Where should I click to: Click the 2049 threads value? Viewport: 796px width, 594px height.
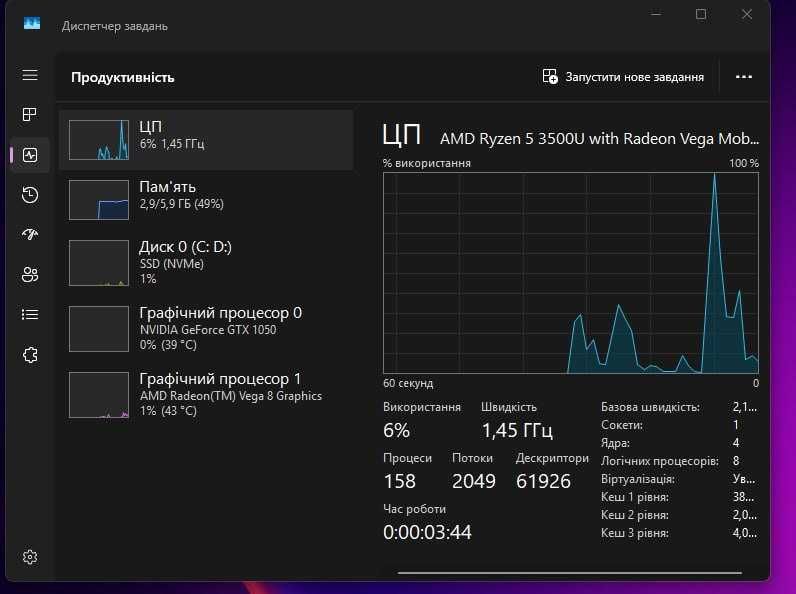[x=474, y=481]
